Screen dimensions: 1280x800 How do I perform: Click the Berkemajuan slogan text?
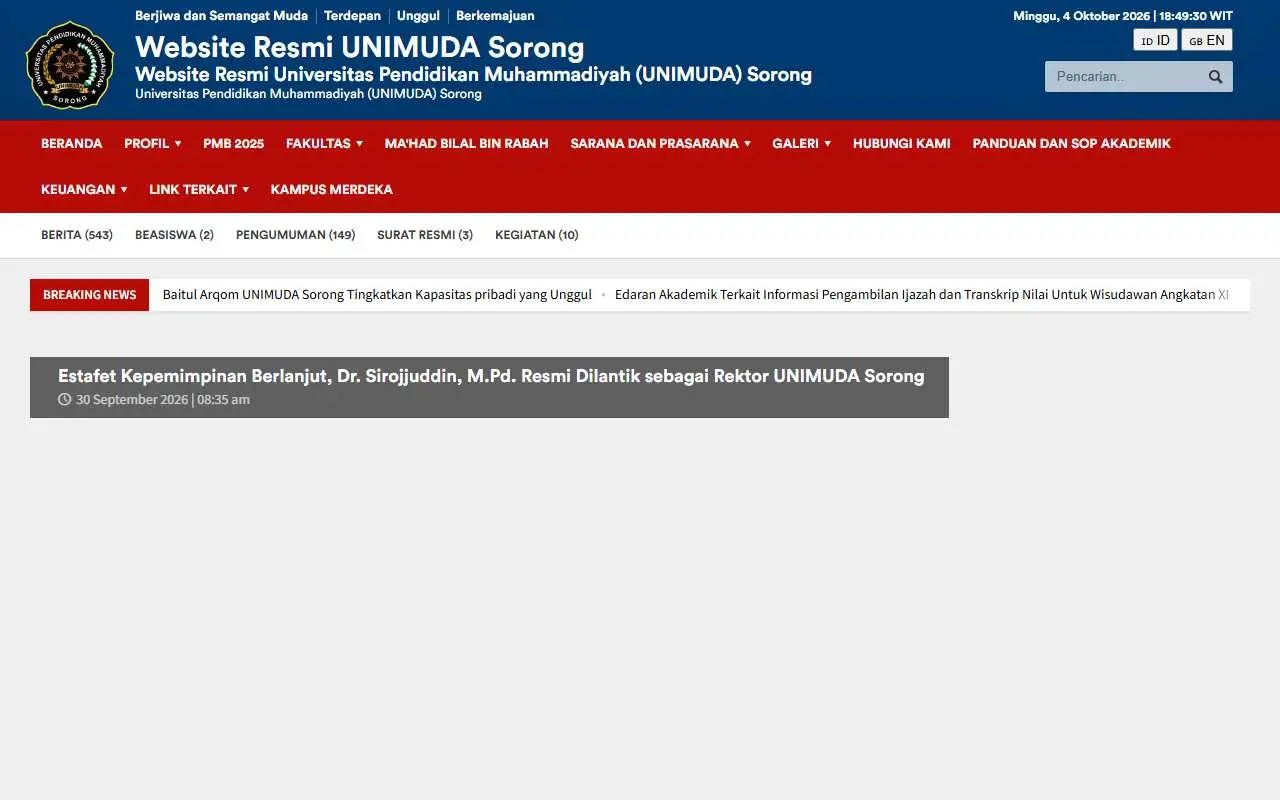pos(495,16)
